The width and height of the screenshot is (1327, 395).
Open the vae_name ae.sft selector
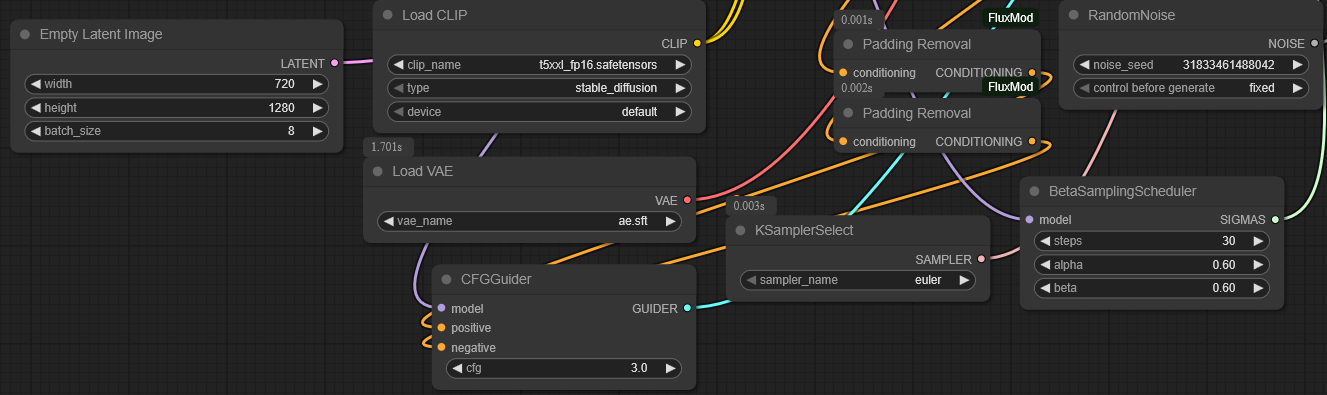point(529,221)
